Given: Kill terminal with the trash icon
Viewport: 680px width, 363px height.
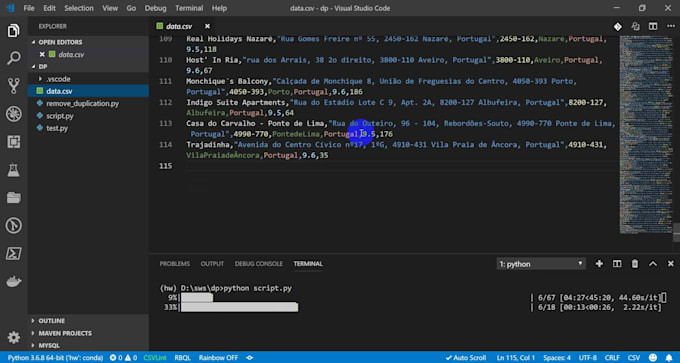Looking at the screenshot, I should click(635, 264).
